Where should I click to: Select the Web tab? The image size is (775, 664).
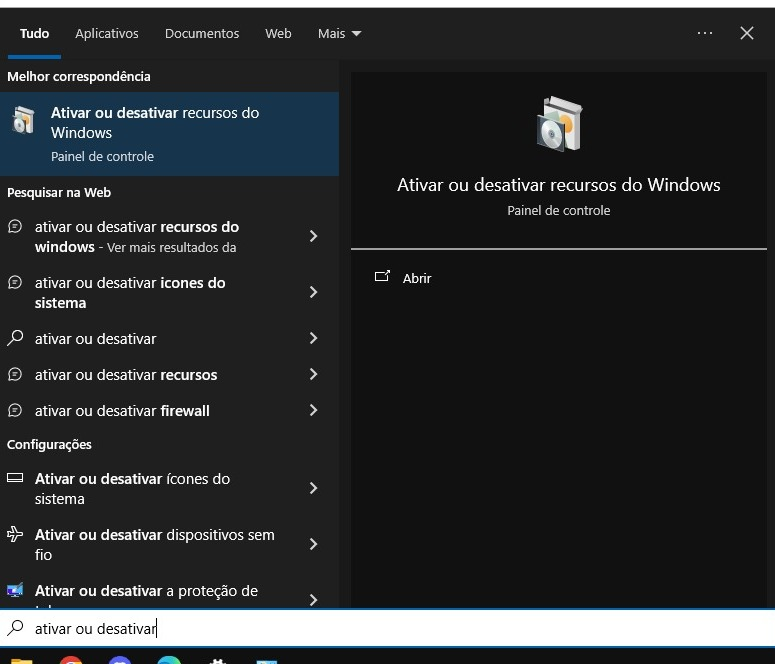pyautogui.click(x=278, y=34)
